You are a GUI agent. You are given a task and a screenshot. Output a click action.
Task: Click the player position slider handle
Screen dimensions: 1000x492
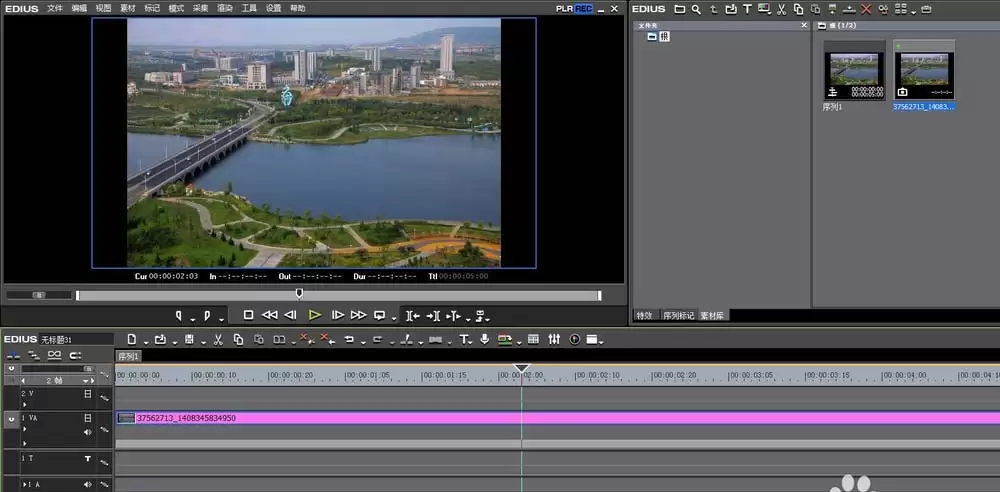pyautogui.click(x=299, y=294)
